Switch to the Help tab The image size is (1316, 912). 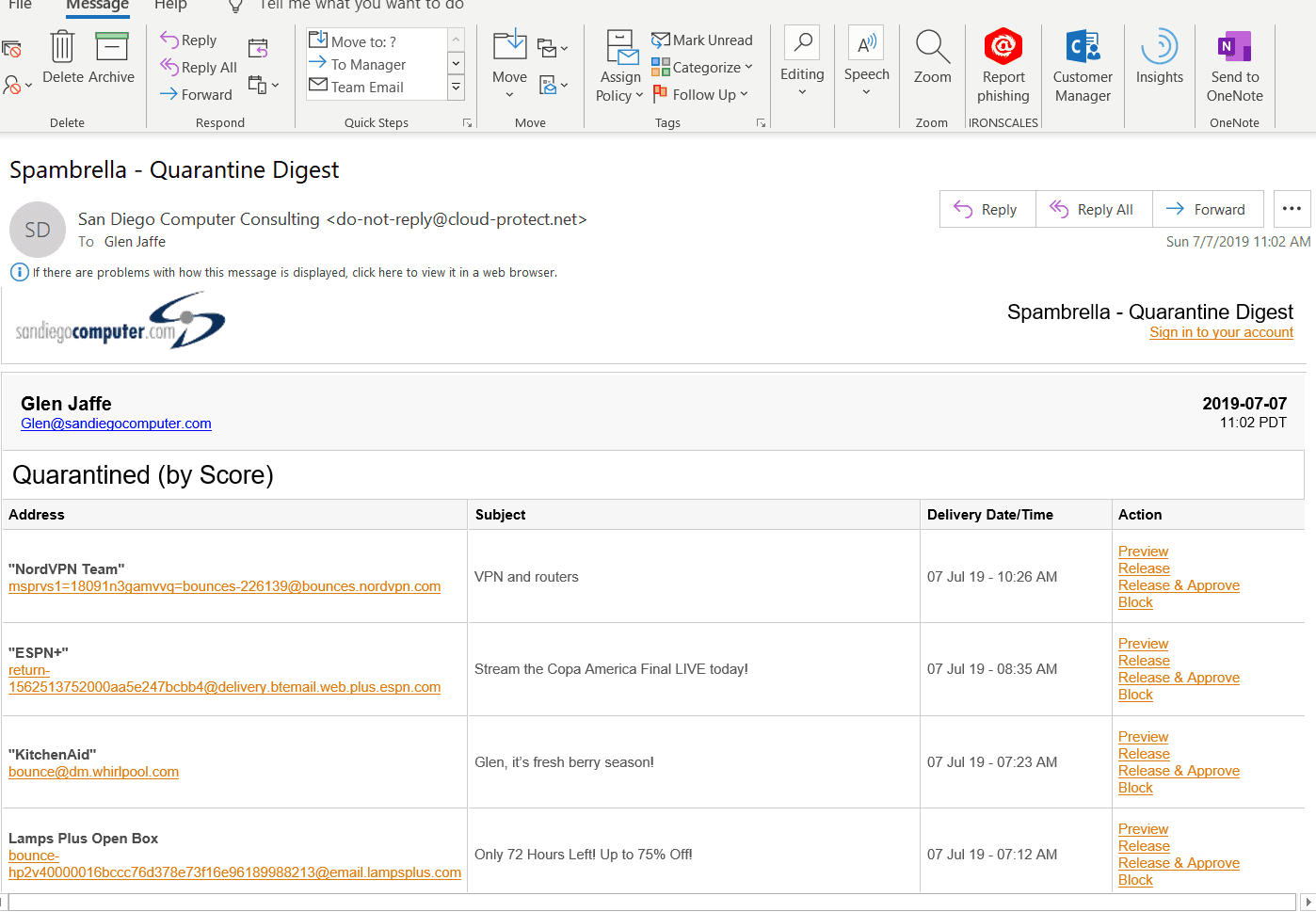click(x=172, y=5)
